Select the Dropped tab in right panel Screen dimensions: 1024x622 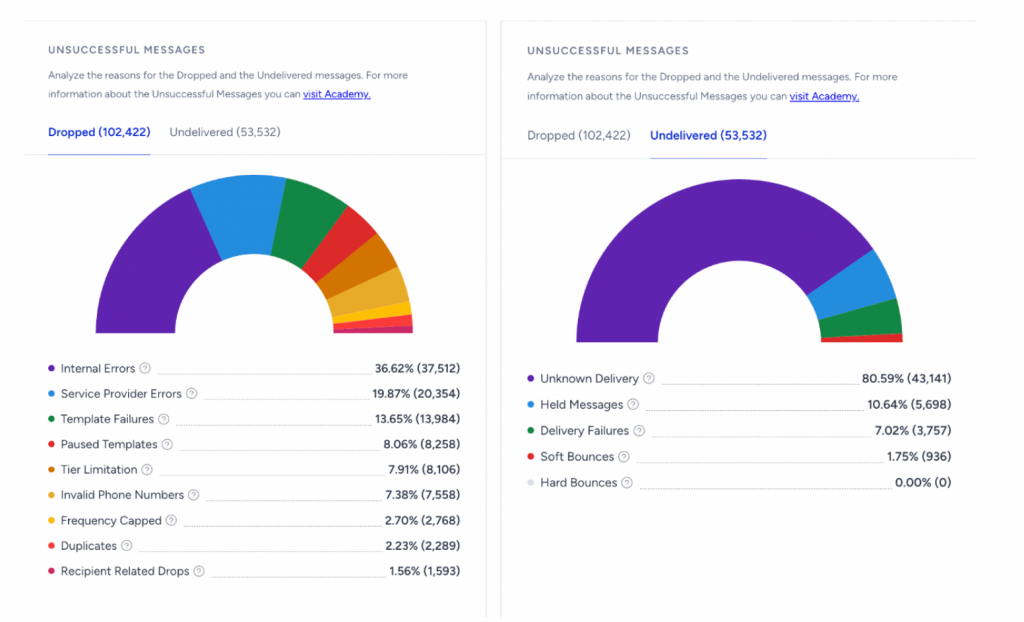579,135
